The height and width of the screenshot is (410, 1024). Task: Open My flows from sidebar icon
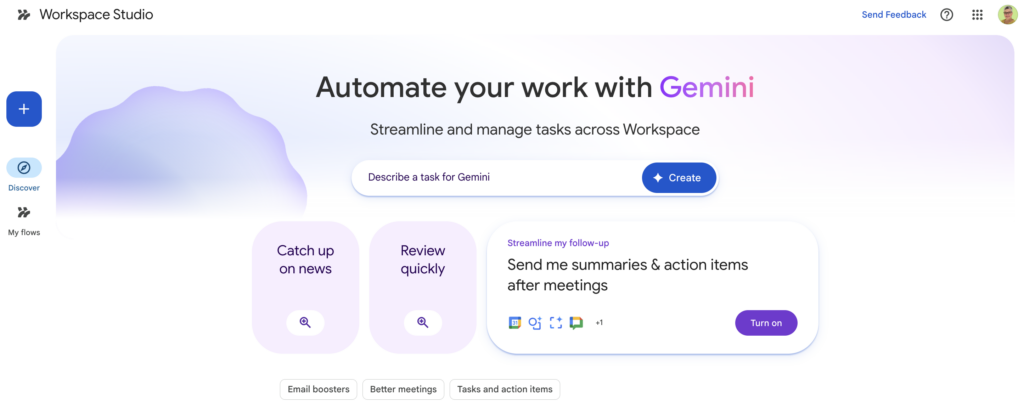tap(24, 212)
